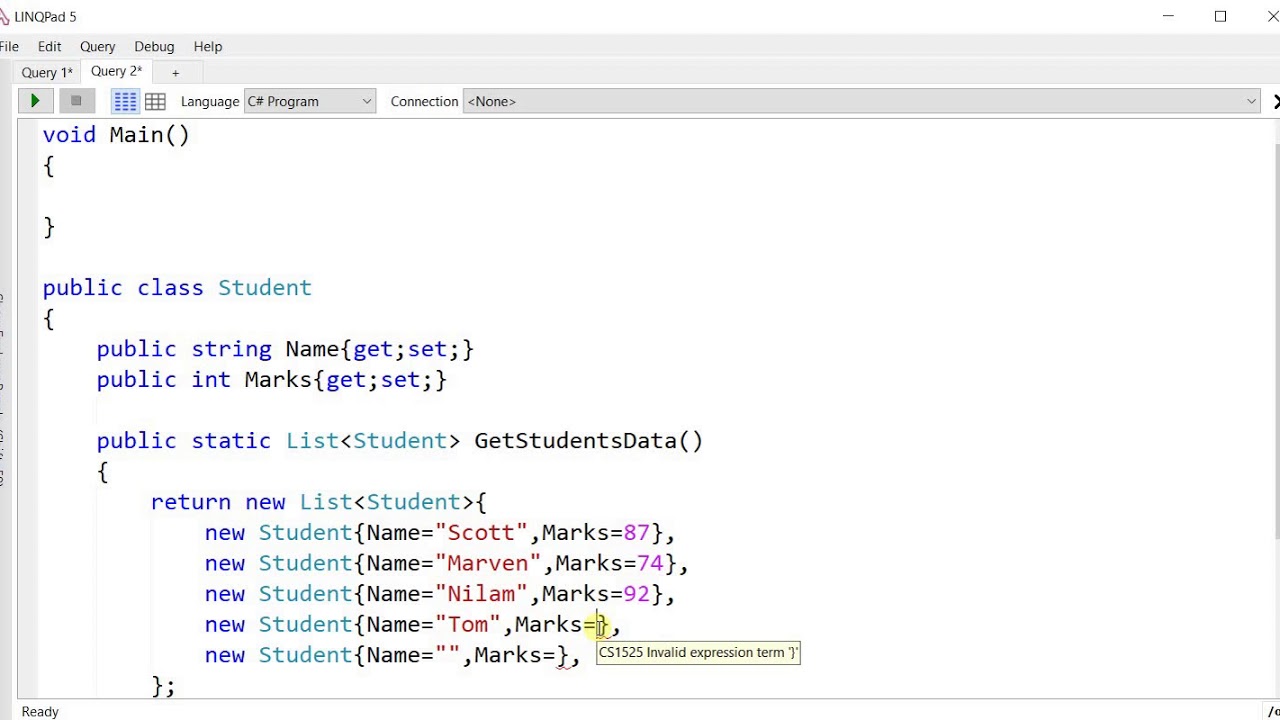1280x720 pixels.
Task: Click the "Scott" string literal
Action: (x=481, y=532)
